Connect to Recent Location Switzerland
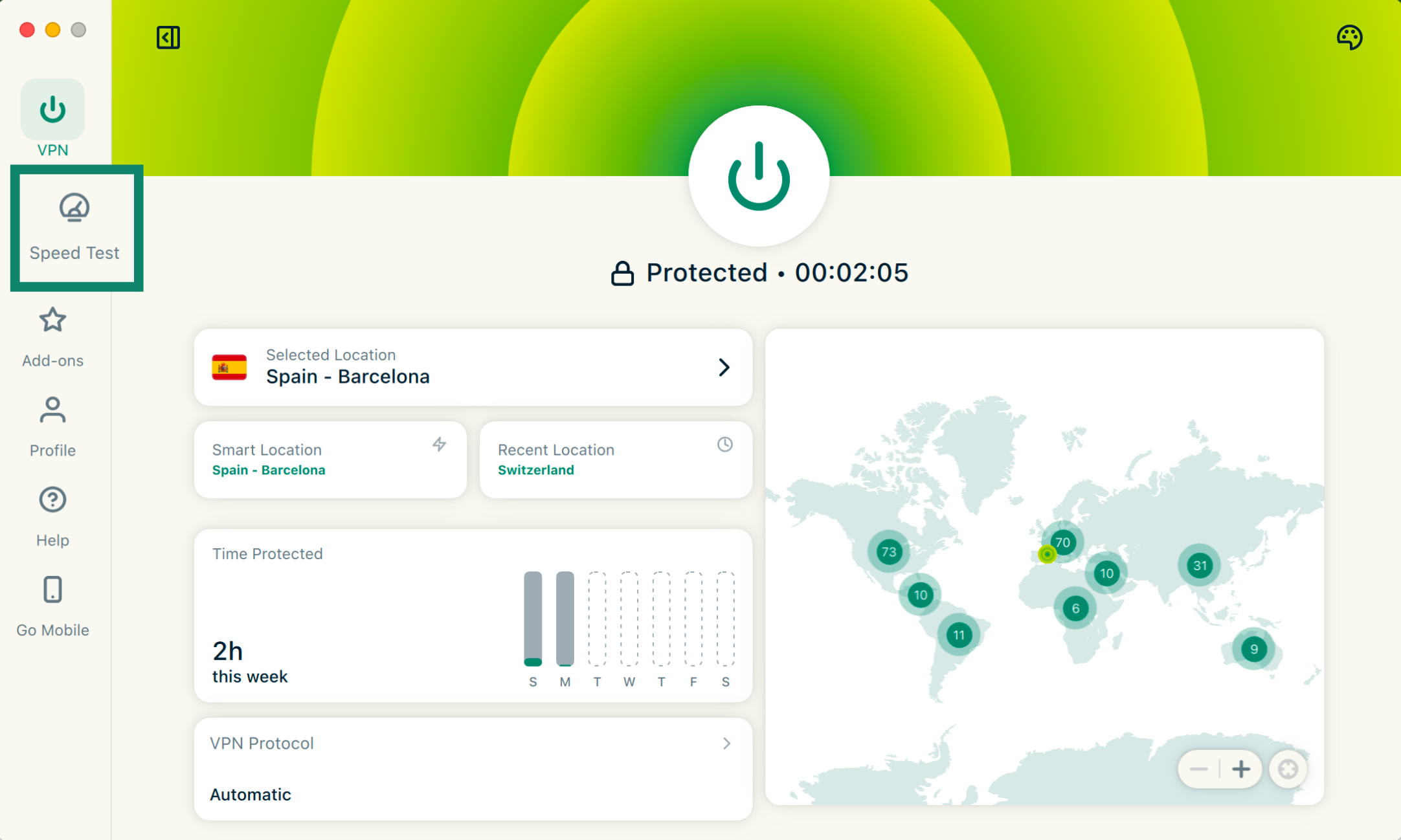Viewport: 1401px width, 840px height. [615, 459]
